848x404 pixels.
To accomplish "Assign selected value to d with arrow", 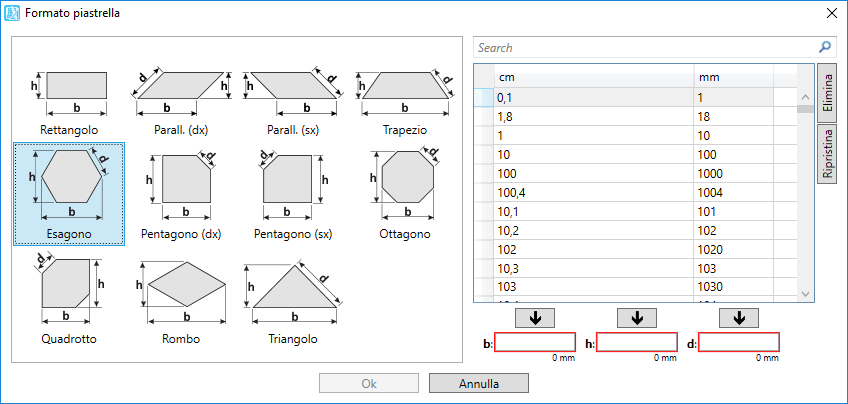I will (739, 318).
